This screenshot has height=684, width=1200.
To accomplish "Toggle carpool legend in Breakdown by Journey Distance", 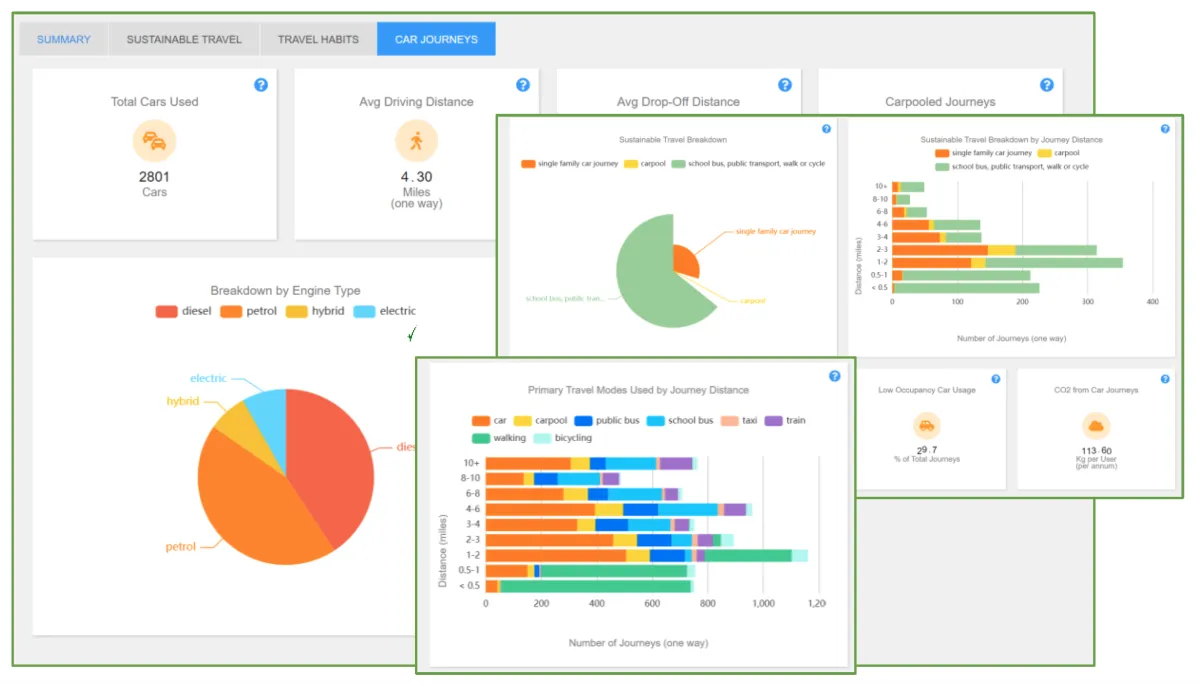I will [x=1058, y=153].
